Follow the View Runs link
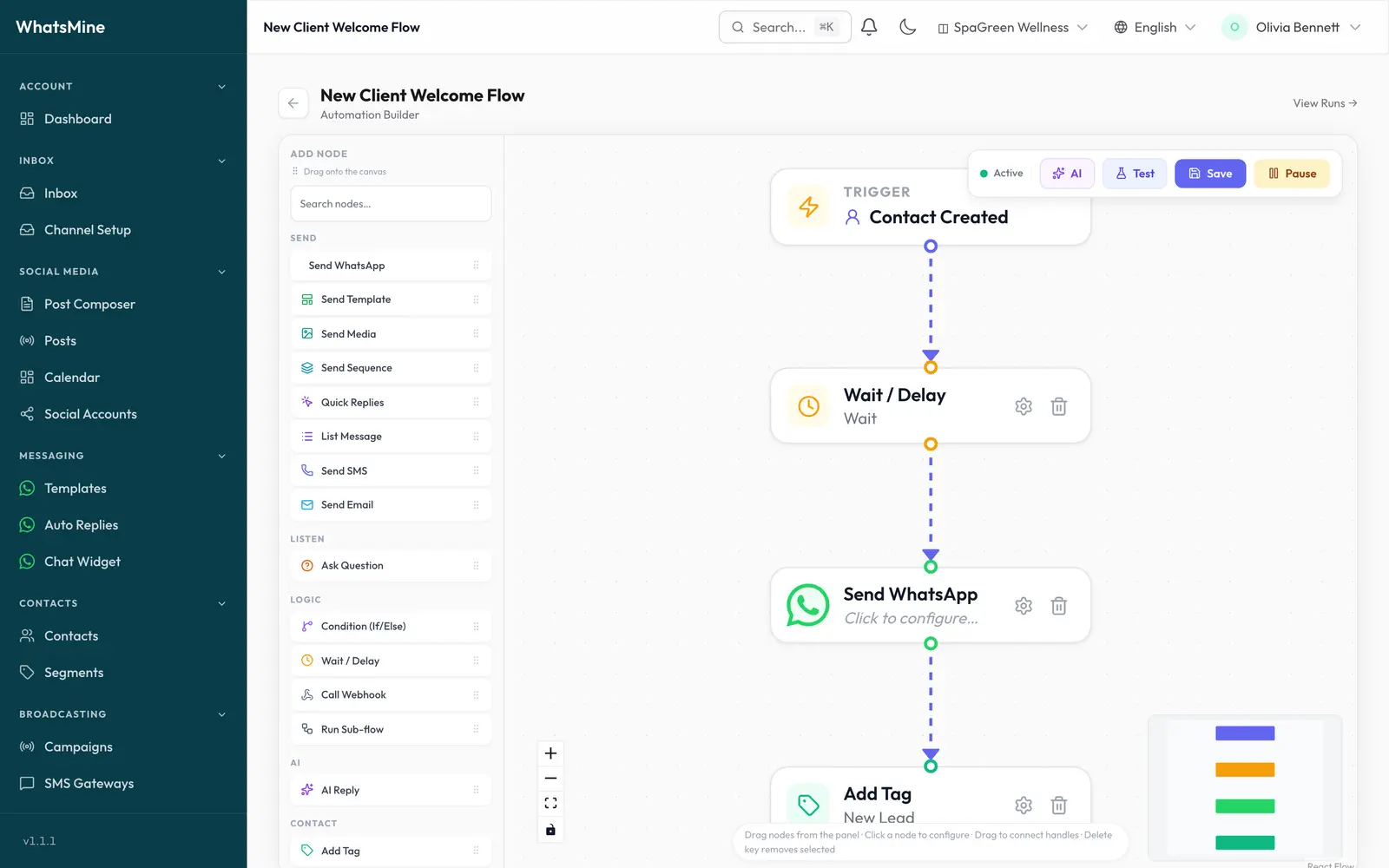Screen dimensions: 1389x868 (1325, 103)
